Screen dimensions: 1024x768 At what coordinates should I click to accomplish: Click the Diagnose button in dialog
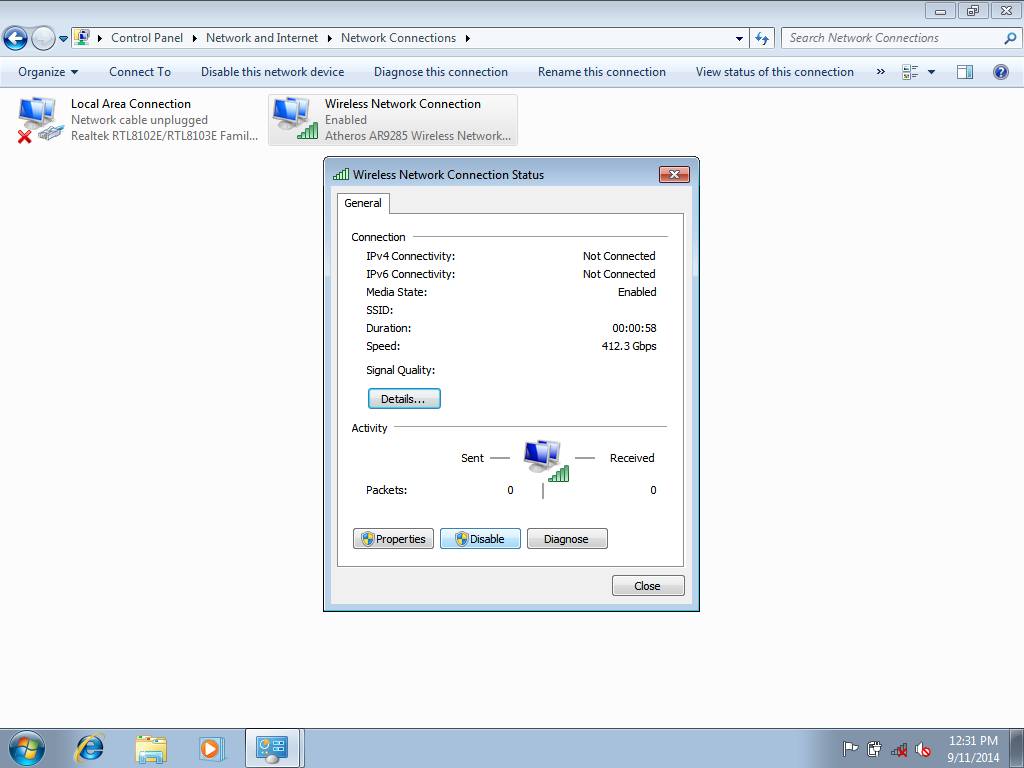pos(567,539)
